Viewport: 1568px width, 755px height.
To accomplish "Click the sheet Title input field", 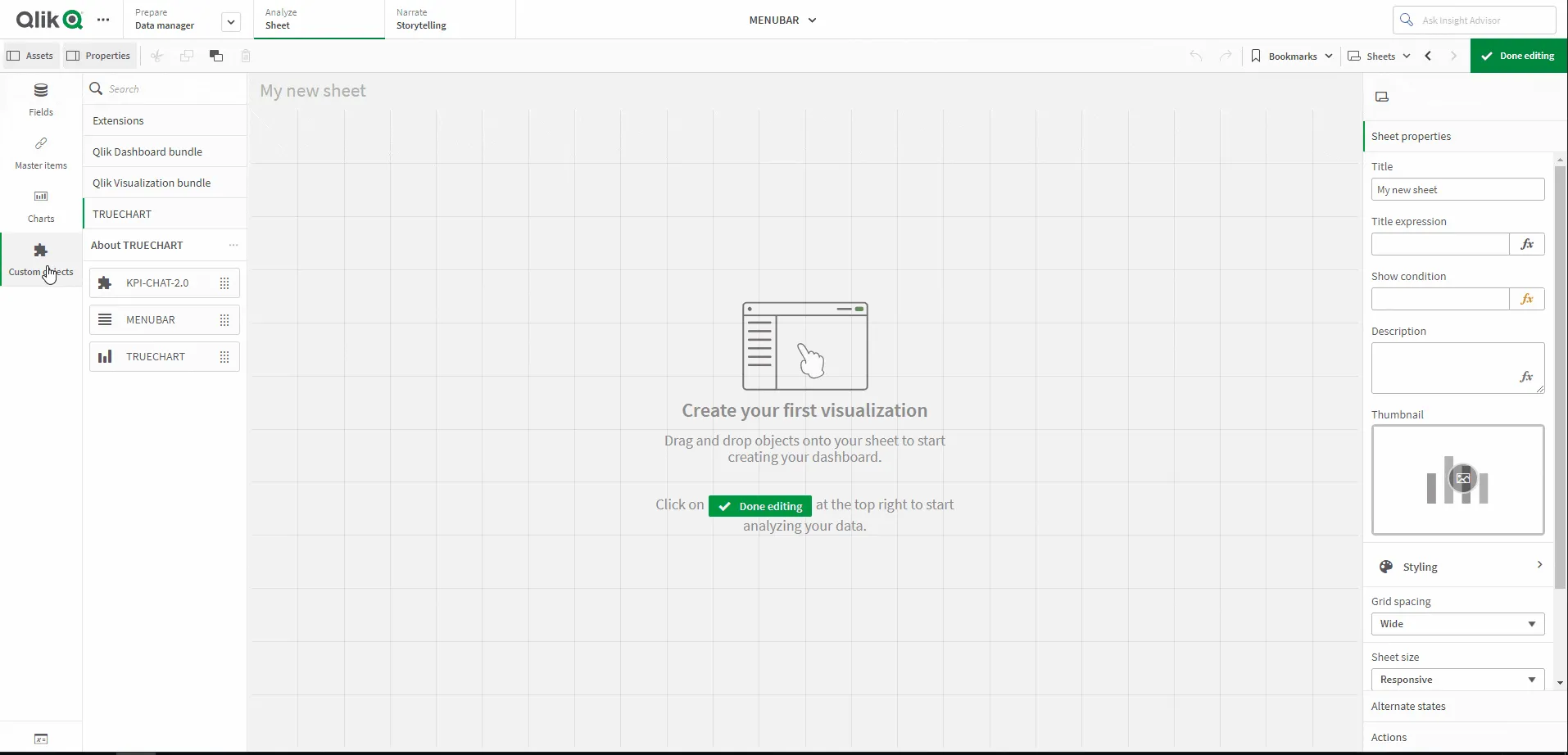I will (x=1457, y=189).
